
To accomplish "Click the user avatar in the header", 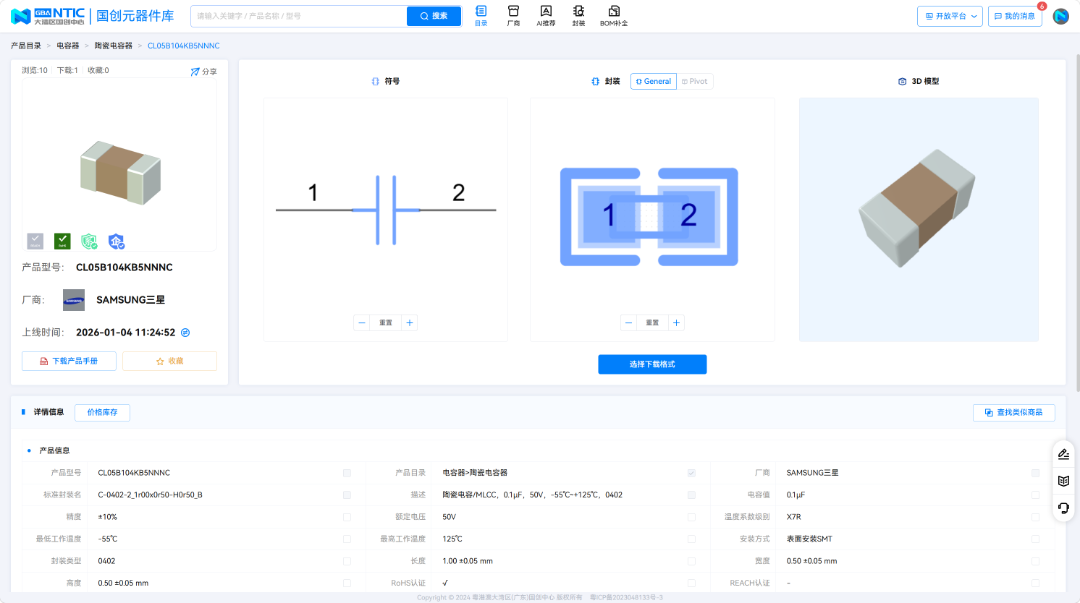I will click(x=1061, y=16).
